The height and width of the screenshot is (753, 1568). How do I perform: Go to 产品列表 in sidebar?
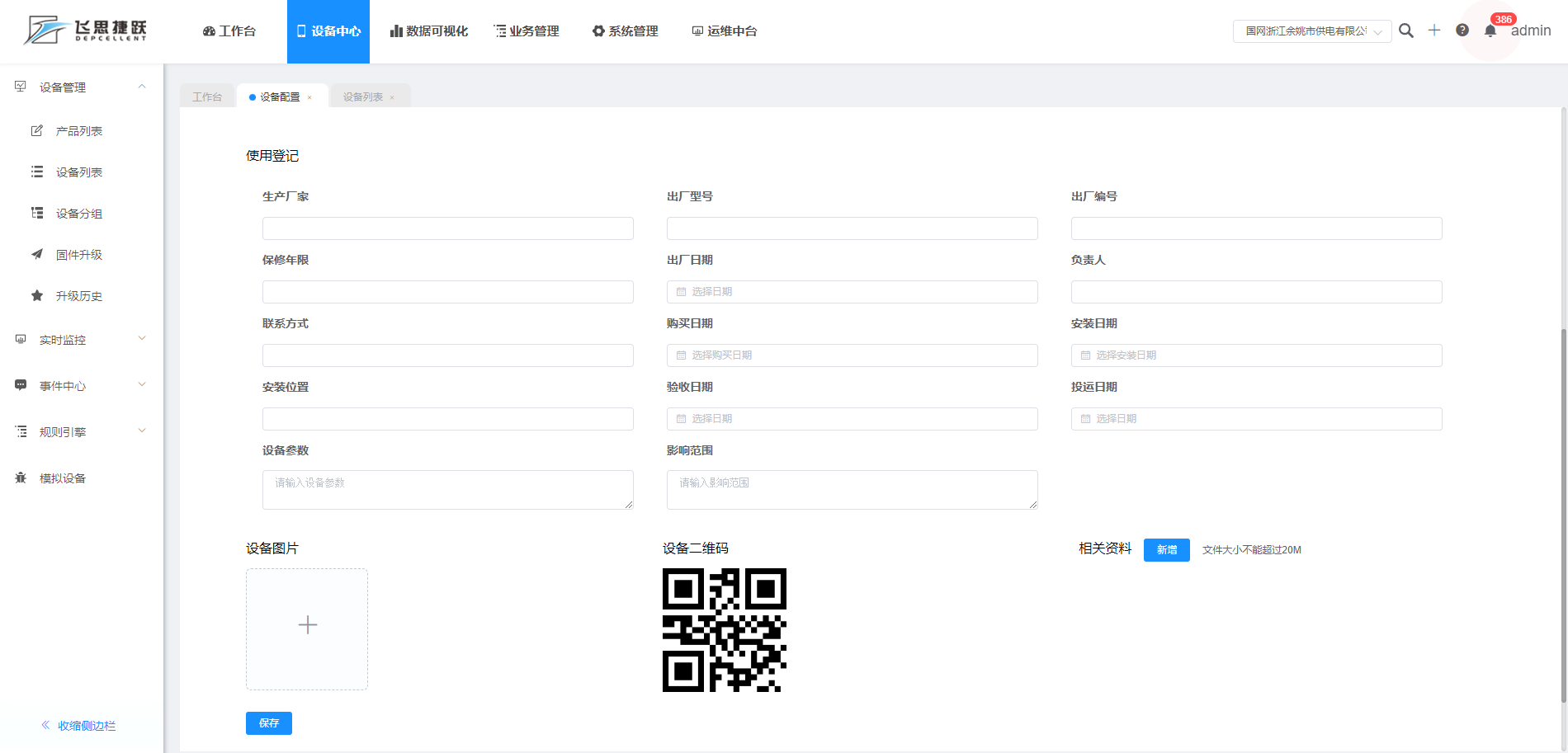click(79, 131)
